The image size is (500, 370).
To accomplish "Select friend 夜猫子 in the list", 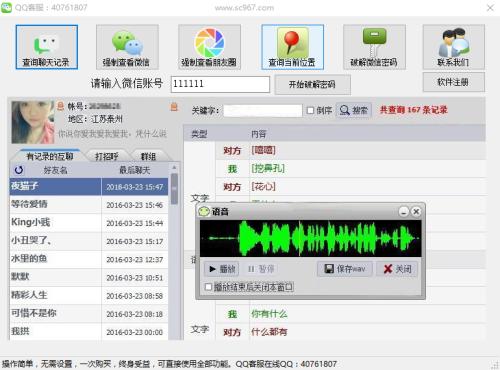I will [x=89, y=186].
